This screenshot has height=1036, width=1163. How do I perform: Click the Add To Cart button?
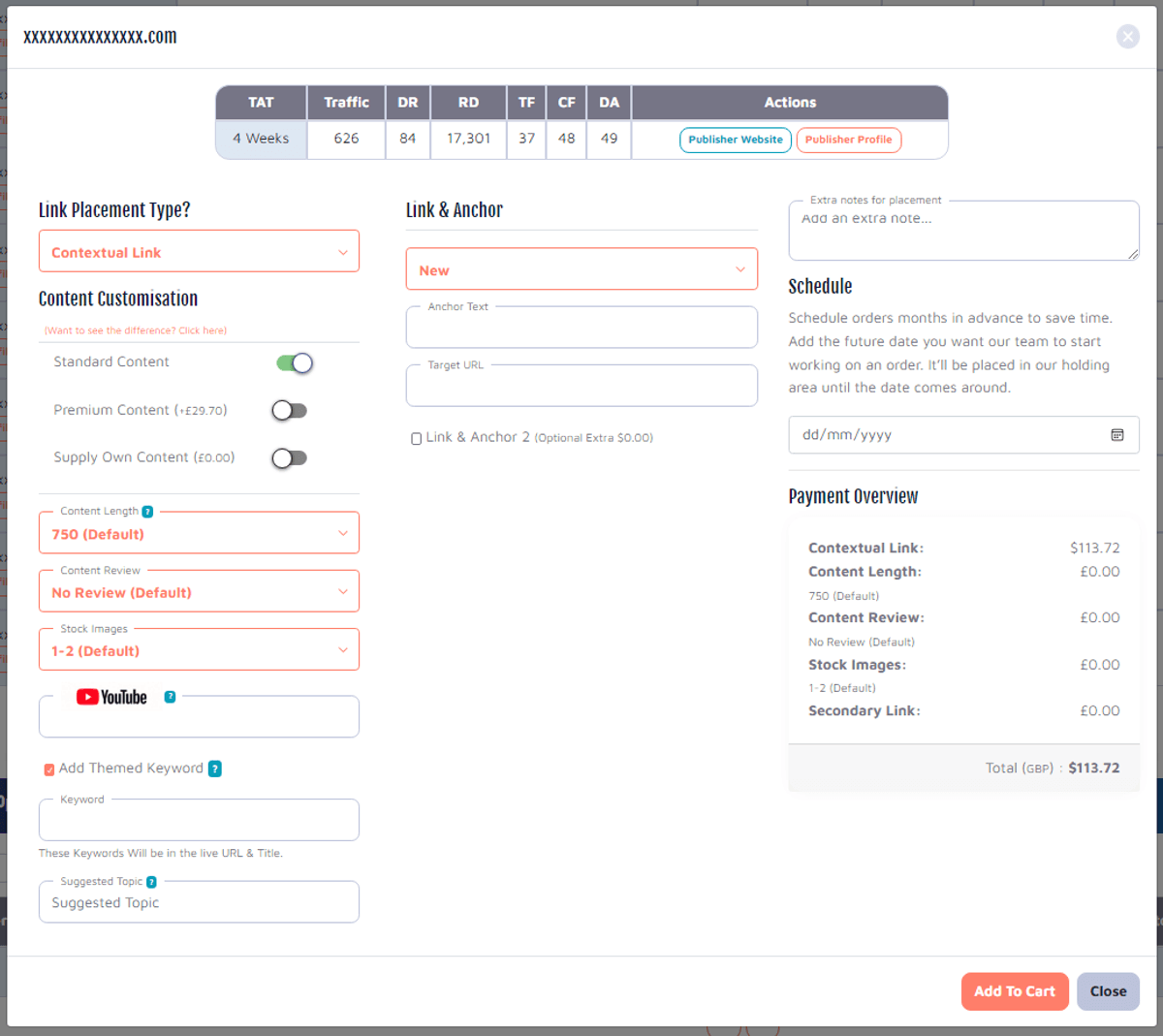(1015, 991)
